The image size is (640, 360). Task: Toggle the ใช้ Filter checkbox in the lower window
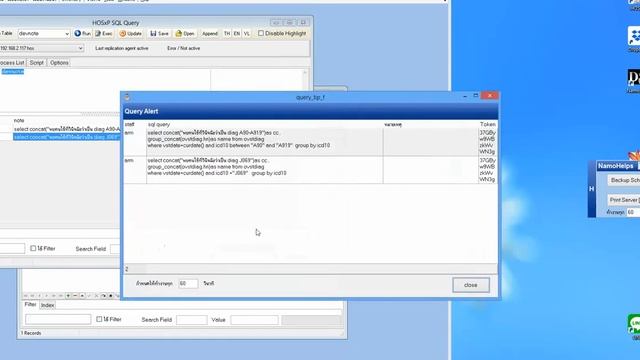(99, 319)
